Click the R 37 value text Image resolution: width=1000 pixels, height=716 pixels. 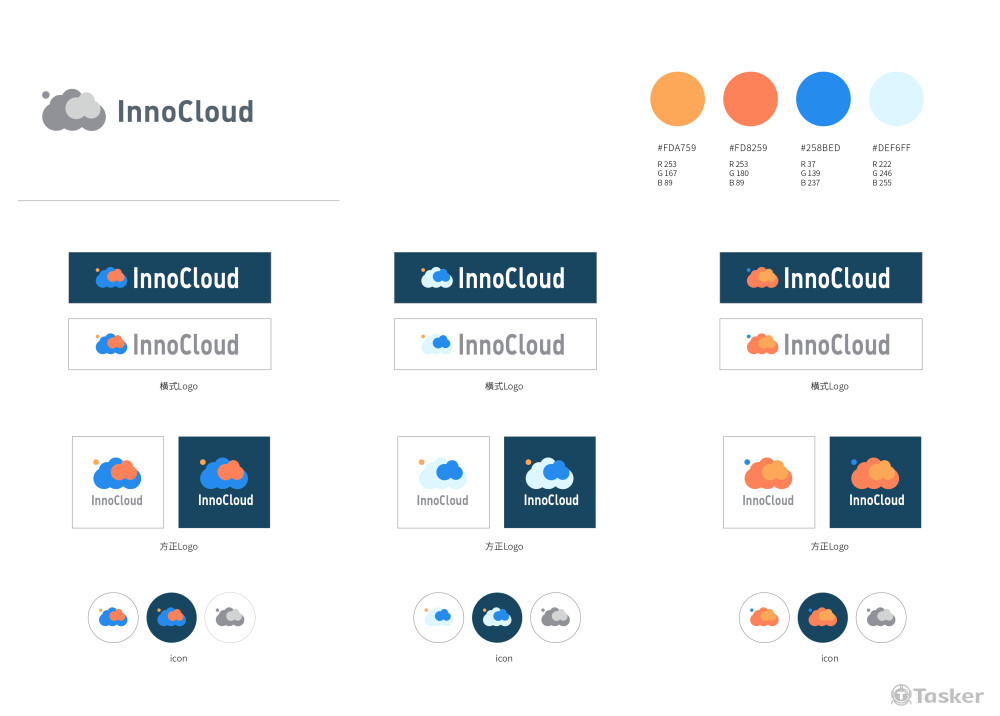pos(808,164)
